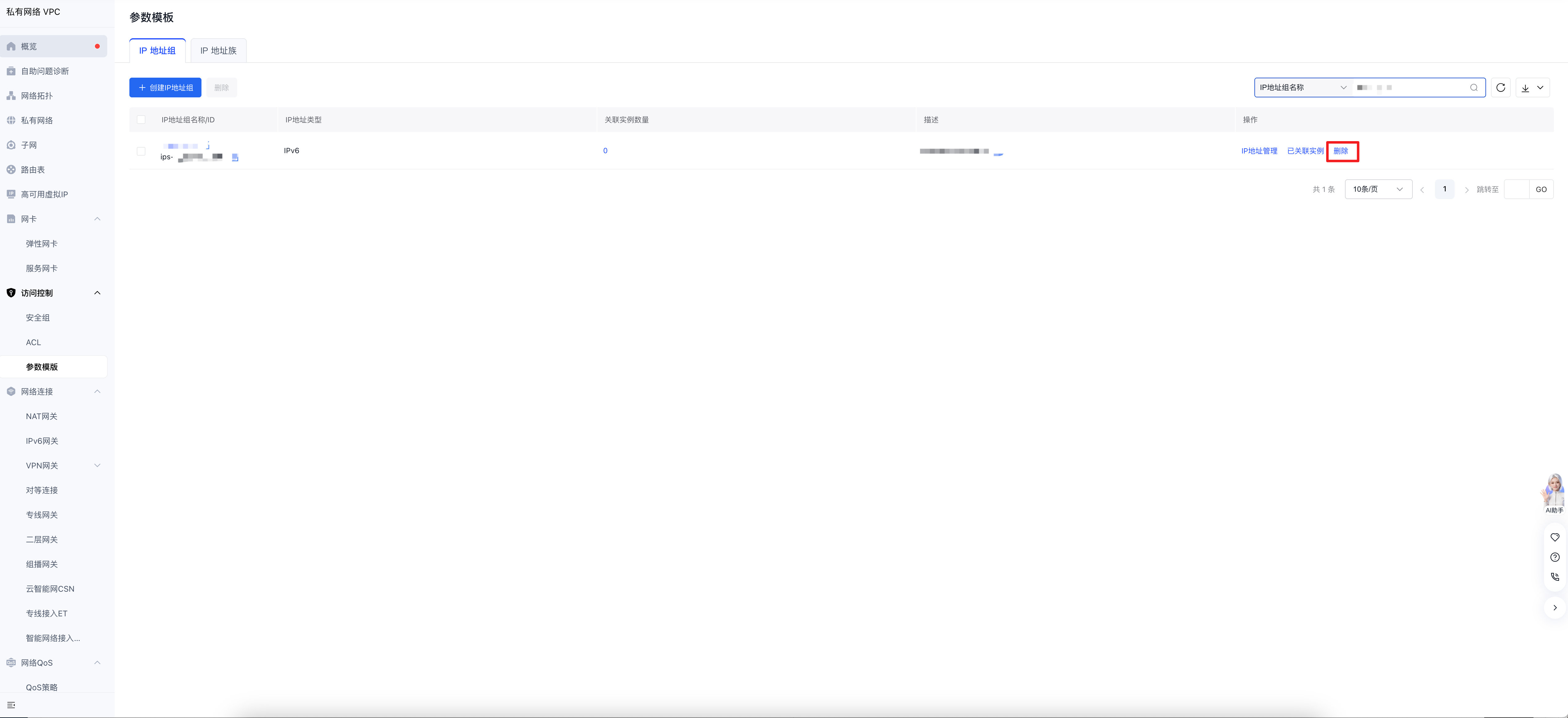
Task: Click the 创建IP地址组 button
Action: [x=165, y=88]
